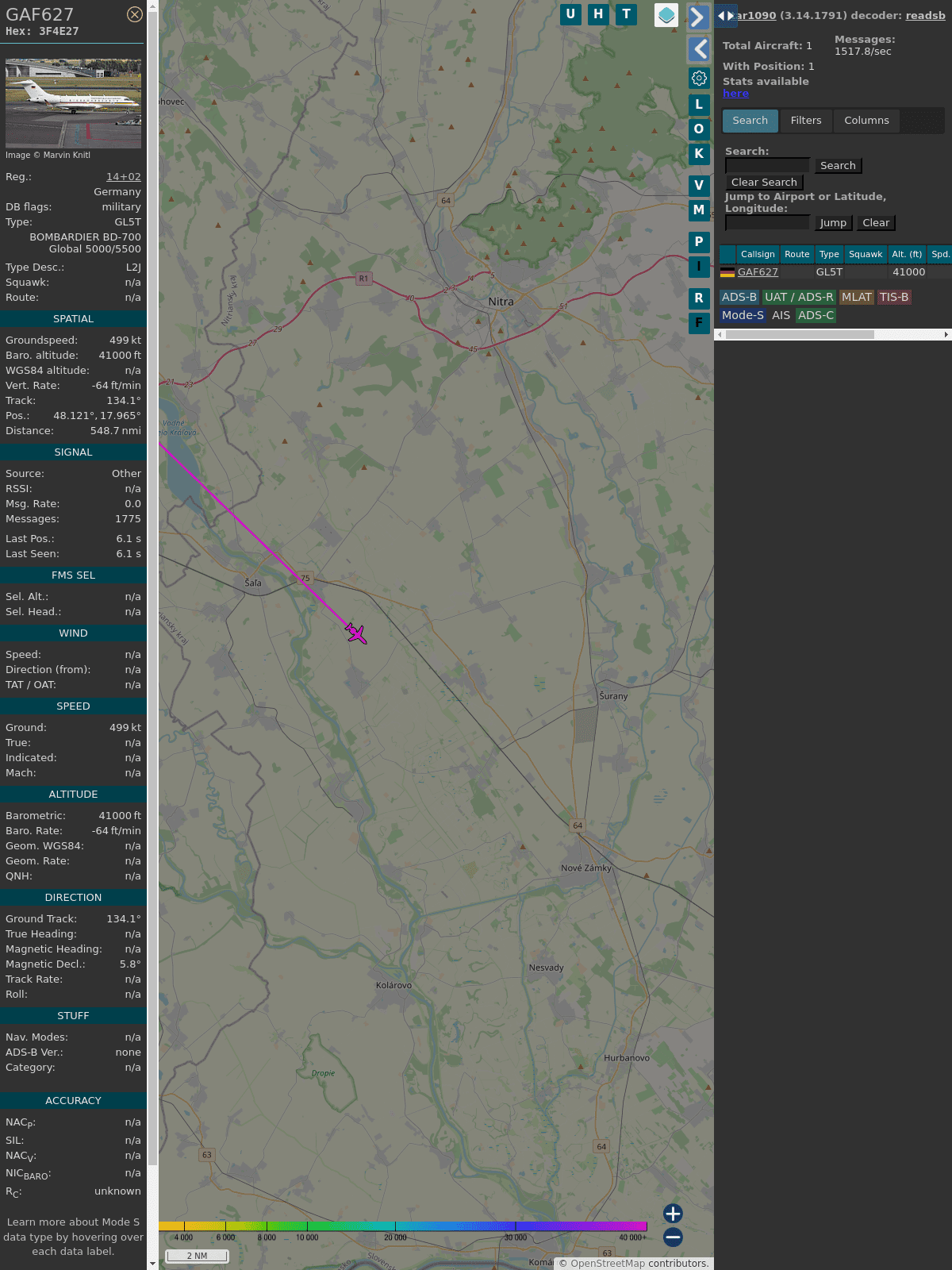Click the Baro. altitude 41000 ft value
This screenshot has width=952, height=1270.
(120, 356)
